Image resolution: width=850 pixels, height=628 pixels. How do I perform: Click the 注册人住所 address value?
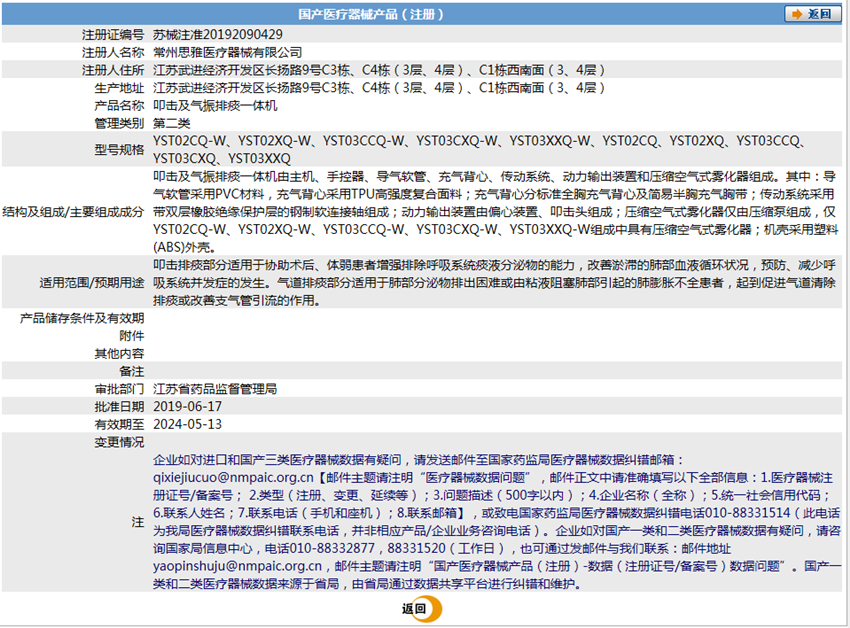point(379,70)
